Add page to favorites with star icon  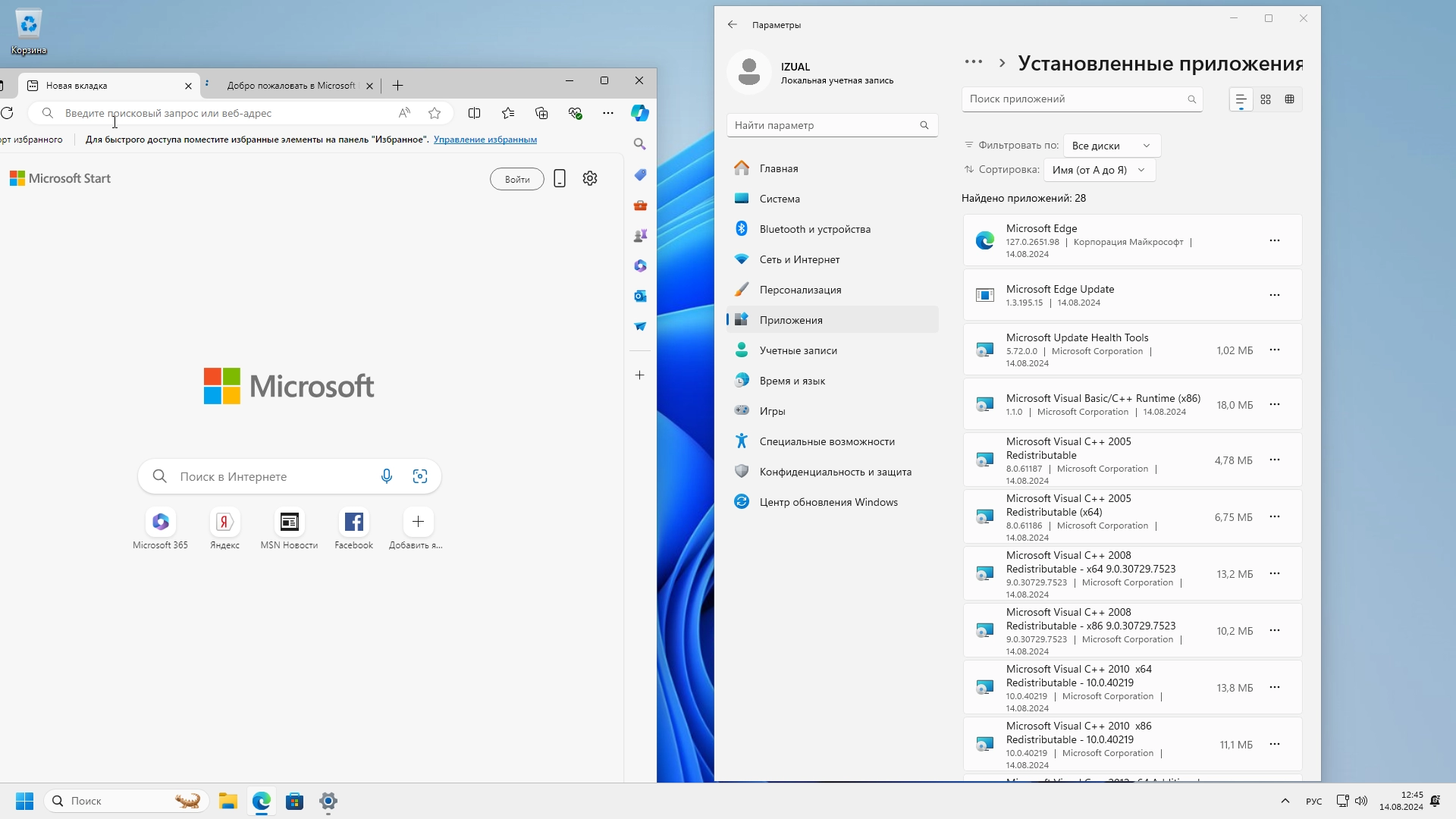point(435,113)
